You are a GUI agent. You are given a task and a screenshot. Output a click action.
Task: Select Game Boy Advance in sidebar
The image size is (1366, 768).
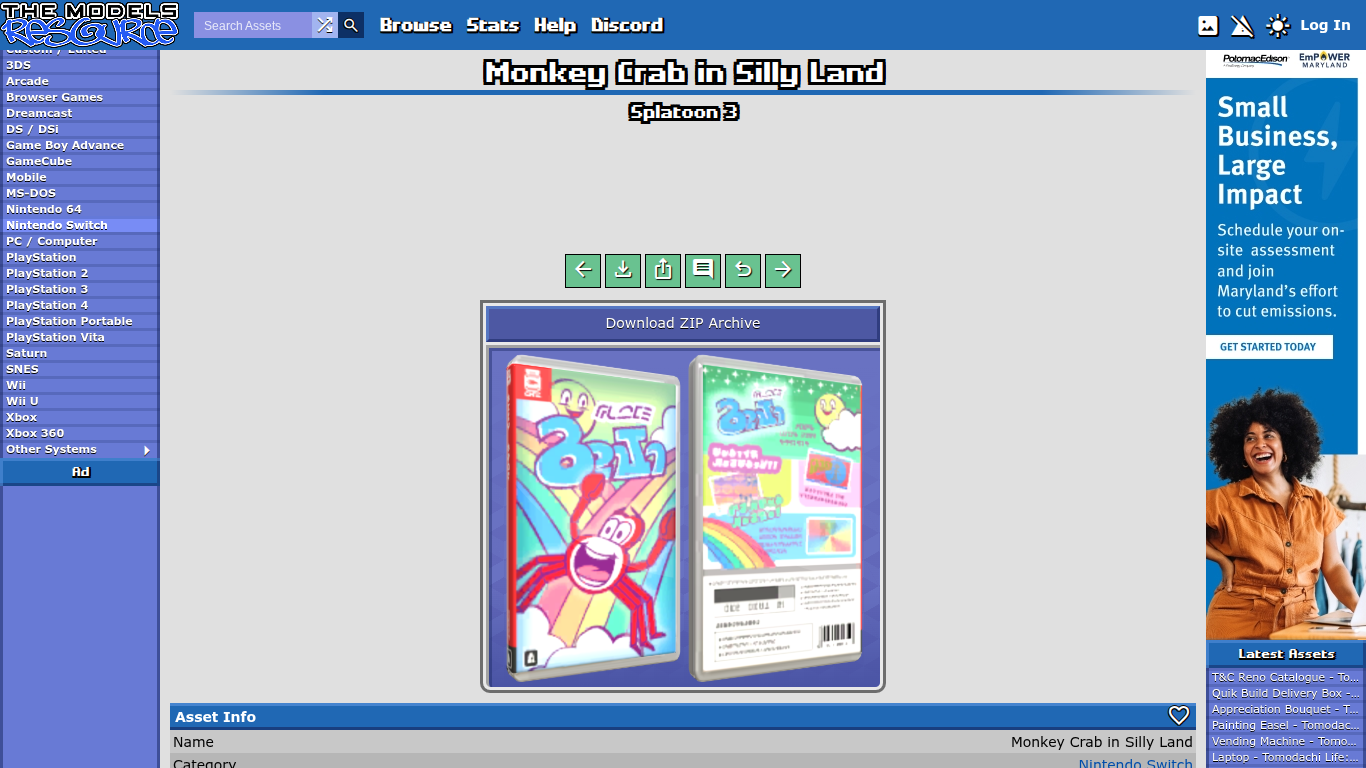coord(80,145)
